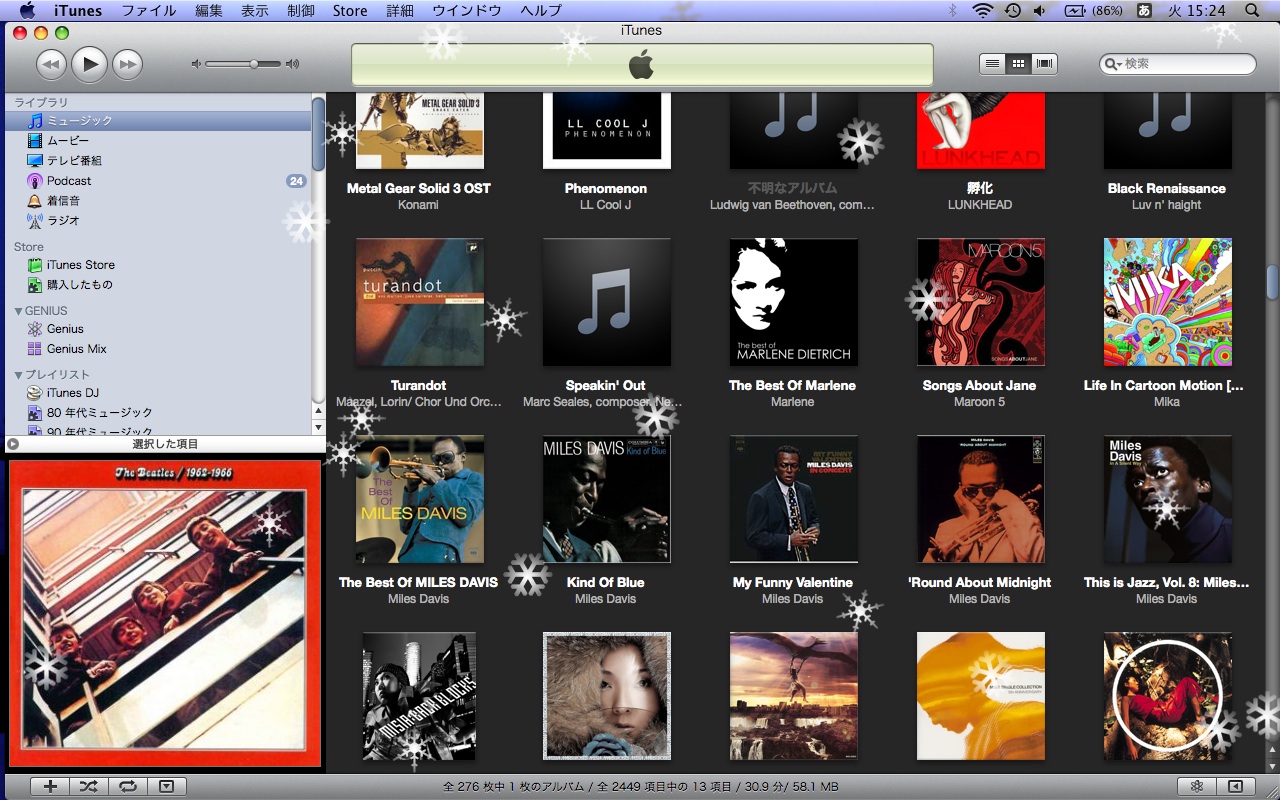
Task: Open Genius Mix
Action: [158, 349]
